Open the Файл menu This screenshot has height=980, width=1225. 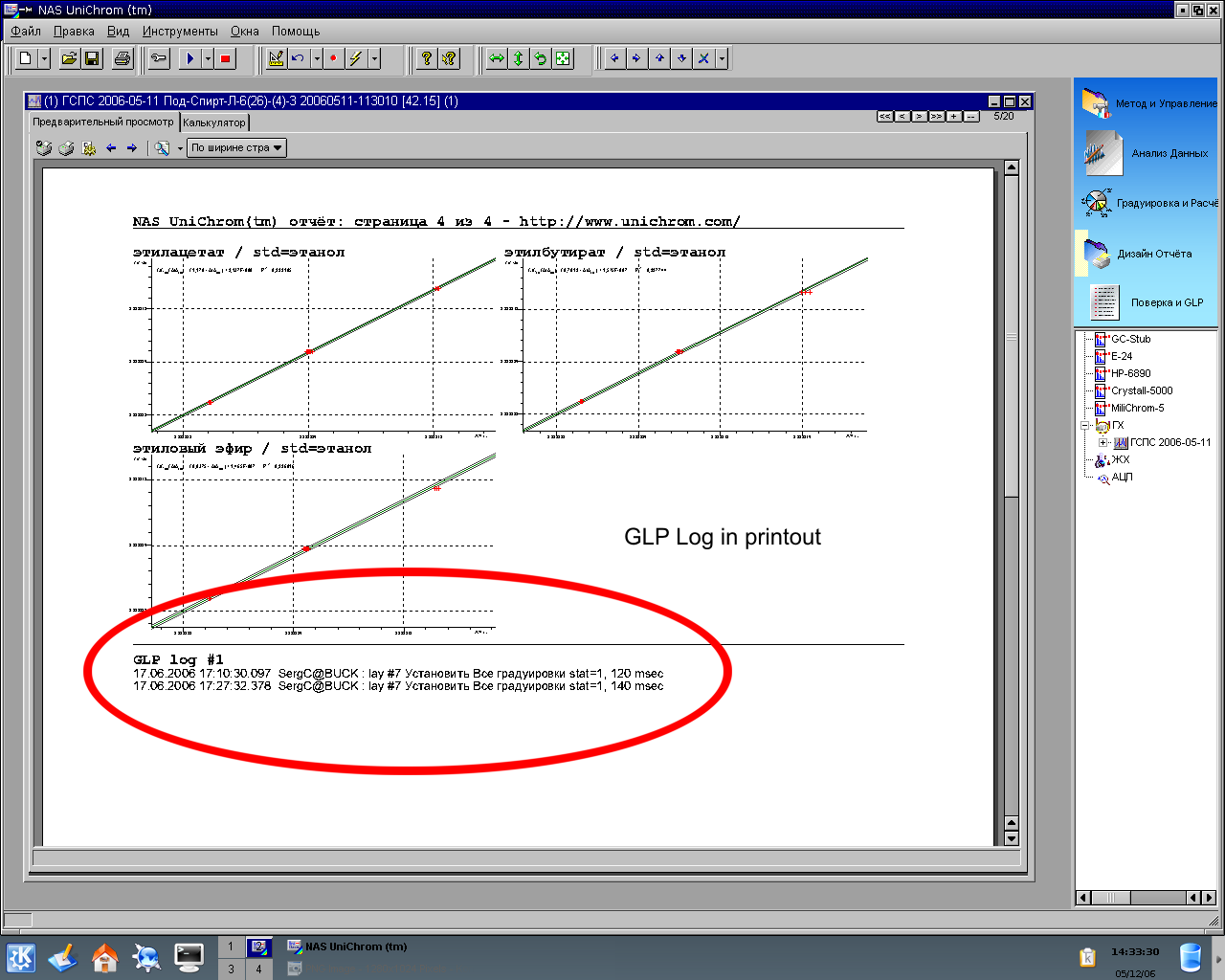coord(26,31)
